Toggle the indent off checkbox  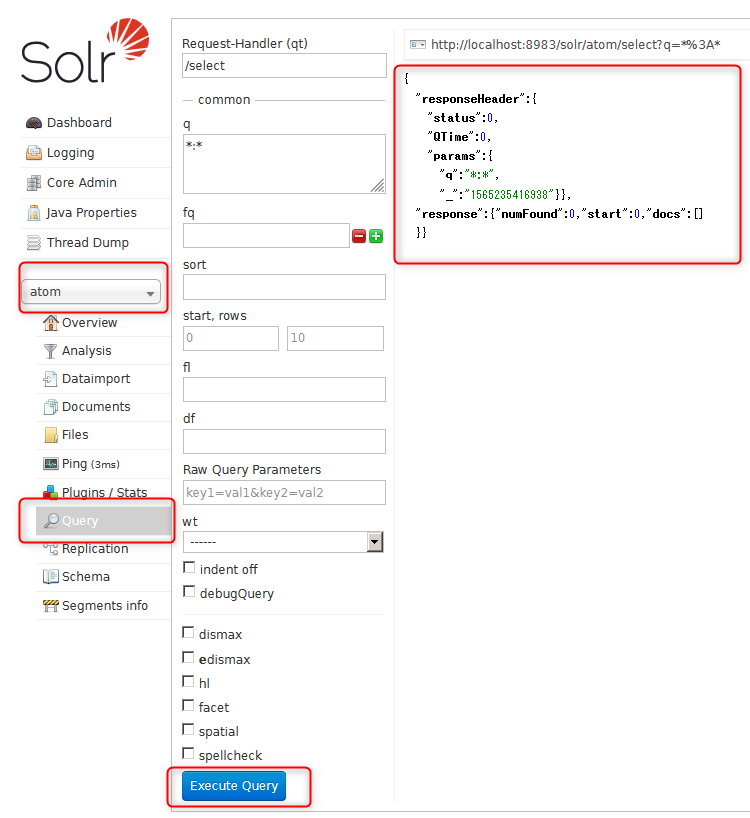tap(189, 568)
